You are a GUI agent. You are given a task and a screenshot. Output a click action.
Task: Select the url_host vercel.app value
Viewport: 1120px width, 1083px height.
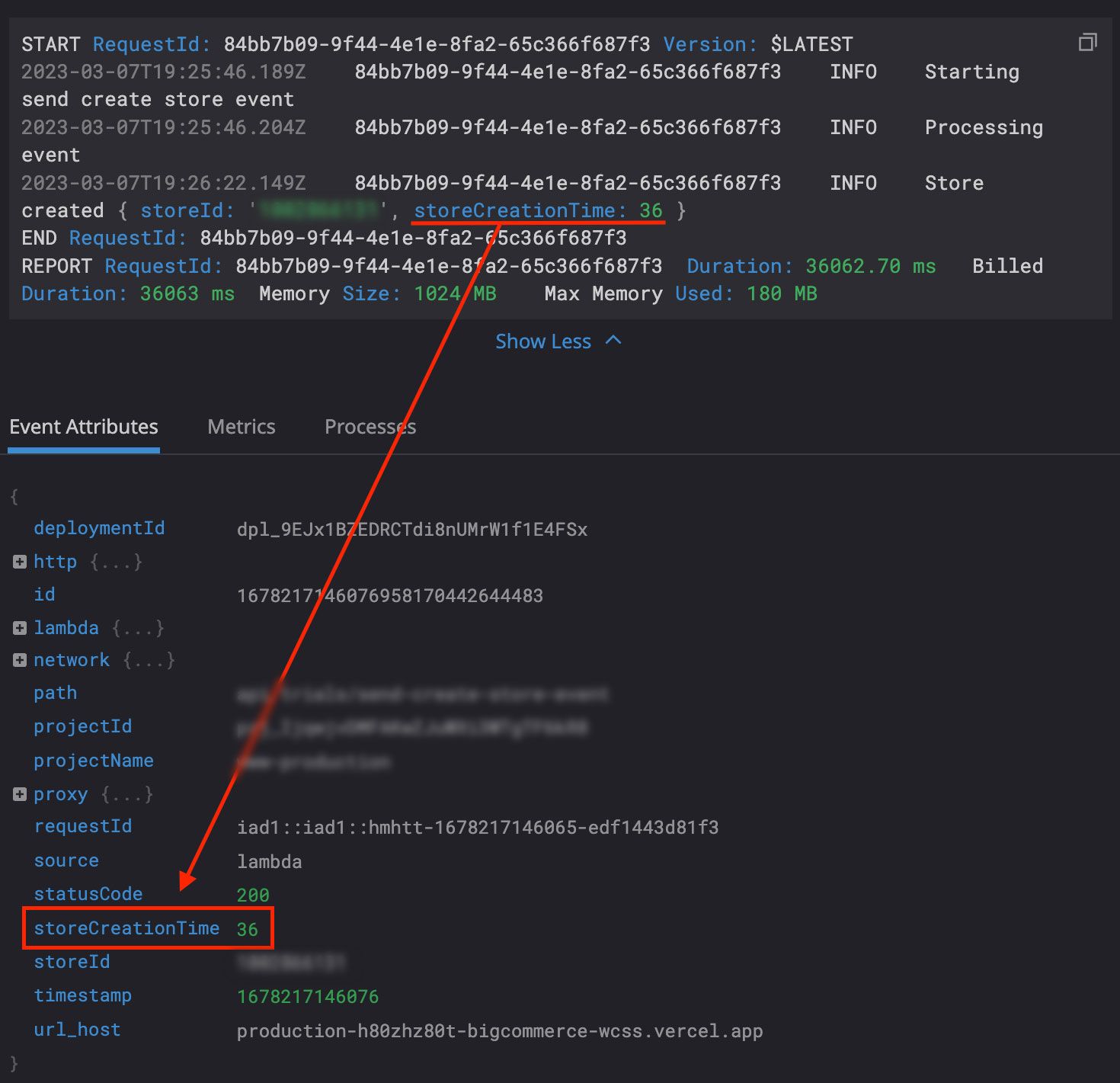click(x=500, y=1031)
